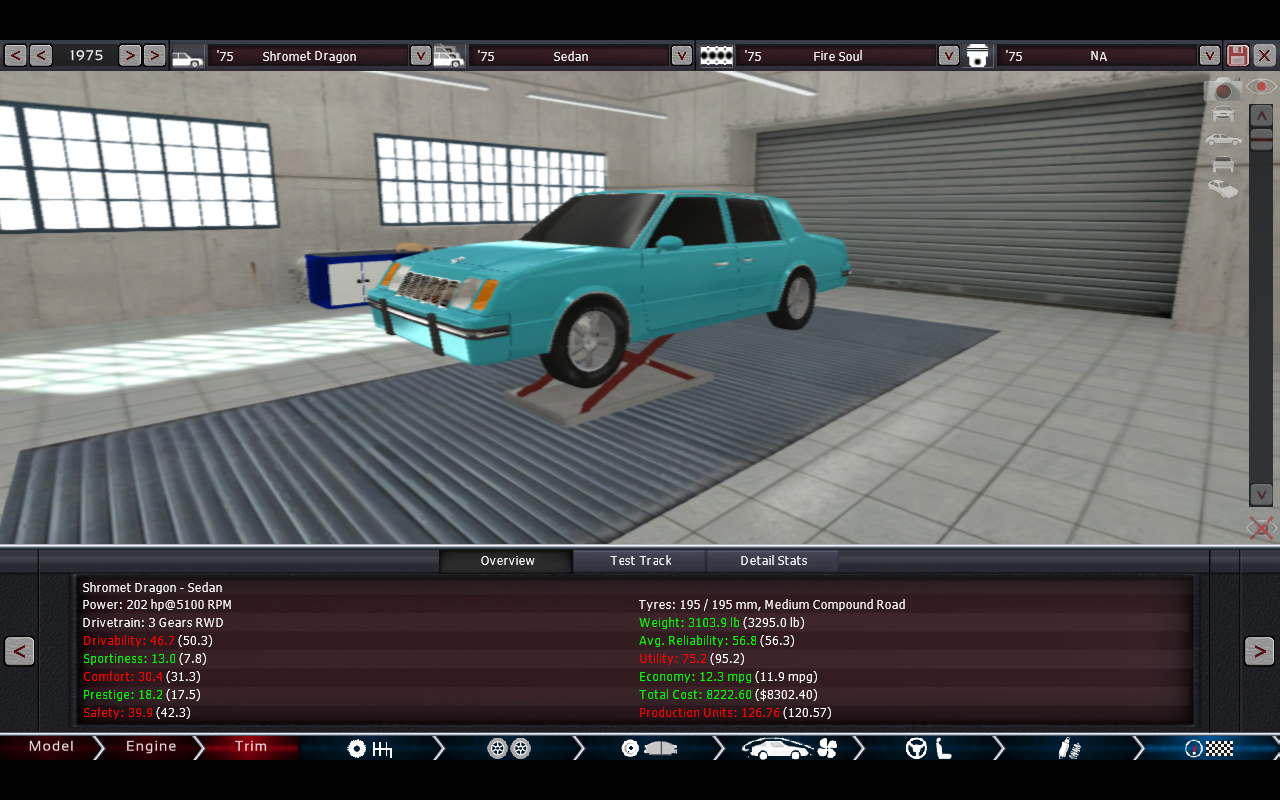
Task: Click the fixture list scroll up arrow
Action: pos(1261,115)
